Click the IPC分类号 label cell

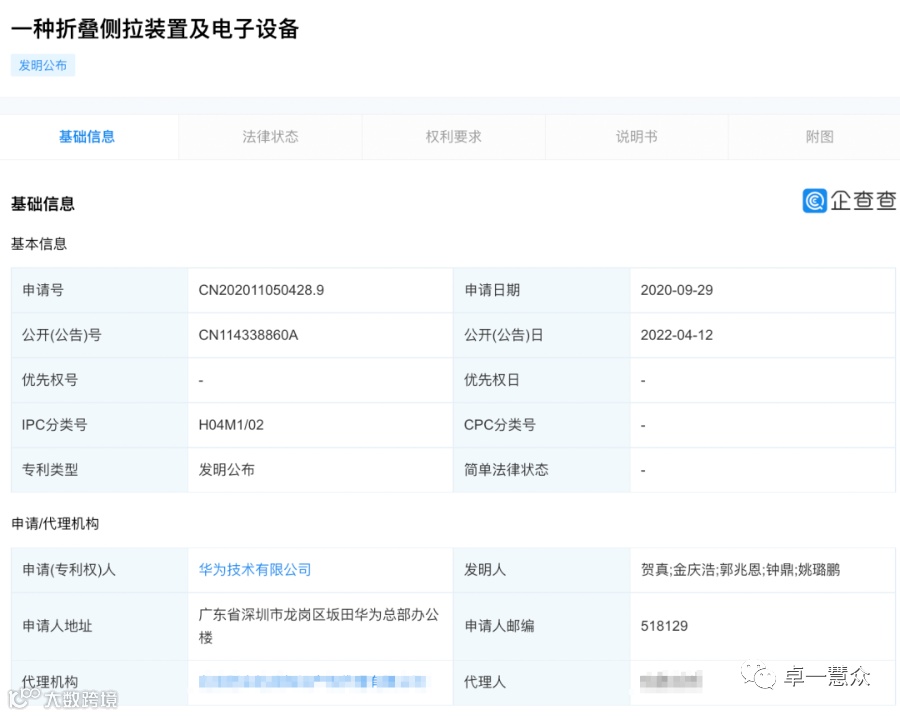click(99, 425)
